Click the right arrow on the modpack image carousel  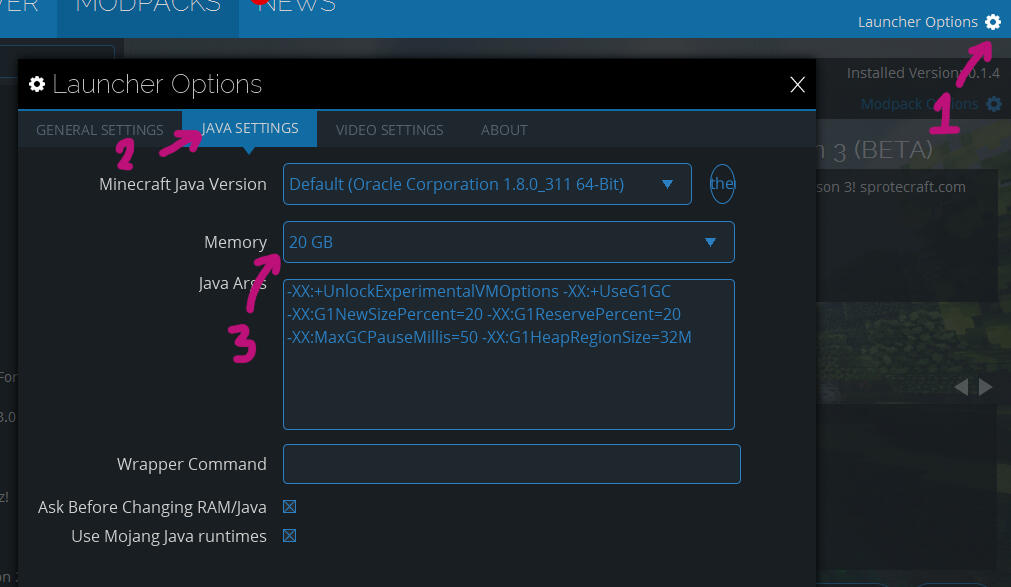(x=986, y=387)
